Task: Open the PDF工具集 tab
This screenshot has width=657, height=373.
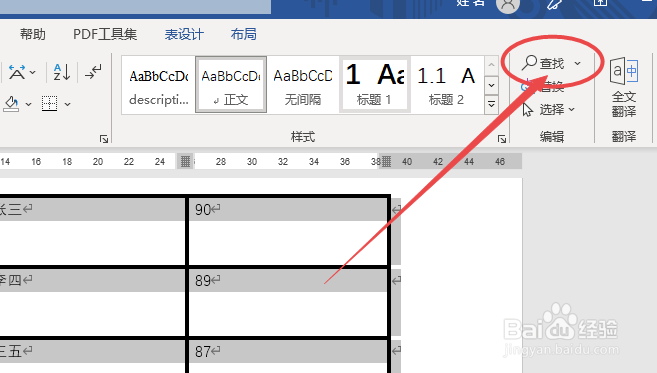Action: pyautogui.click(x=105, y=34)
